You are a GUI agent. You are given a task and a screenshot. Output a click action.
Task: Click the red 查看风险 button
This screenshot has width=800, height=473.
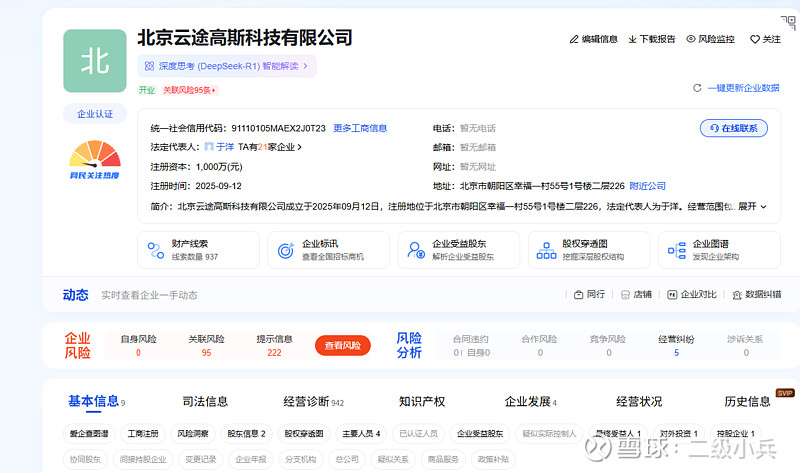[x=342, y=345]
